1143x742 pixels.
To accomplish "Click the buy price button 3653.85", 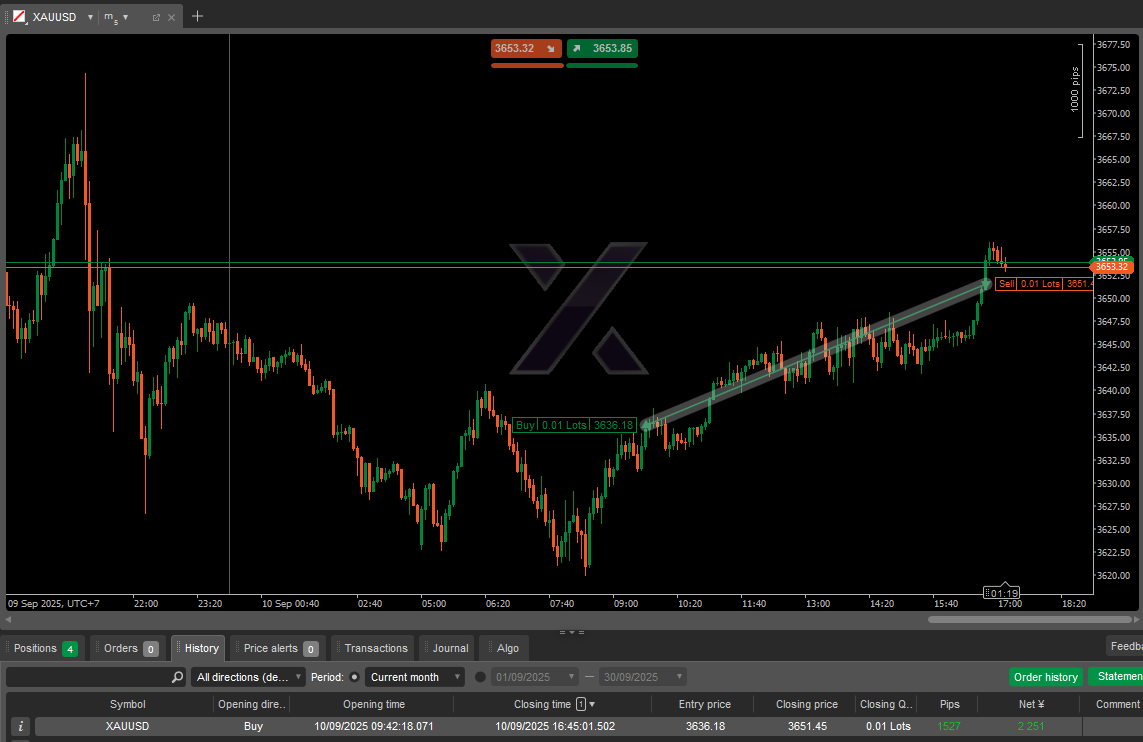I will pyautogui.click(x=602, y=48).
